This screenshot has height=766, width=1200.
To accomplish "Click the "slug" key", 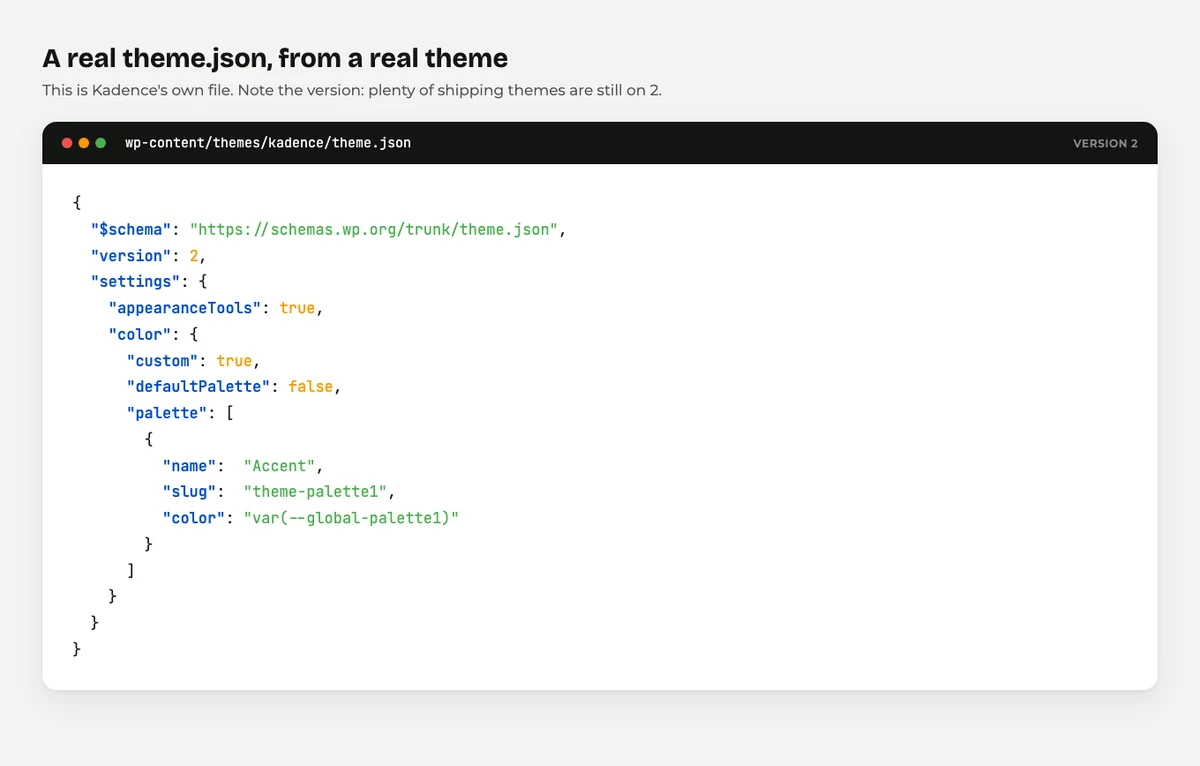I will coord(189,492).
